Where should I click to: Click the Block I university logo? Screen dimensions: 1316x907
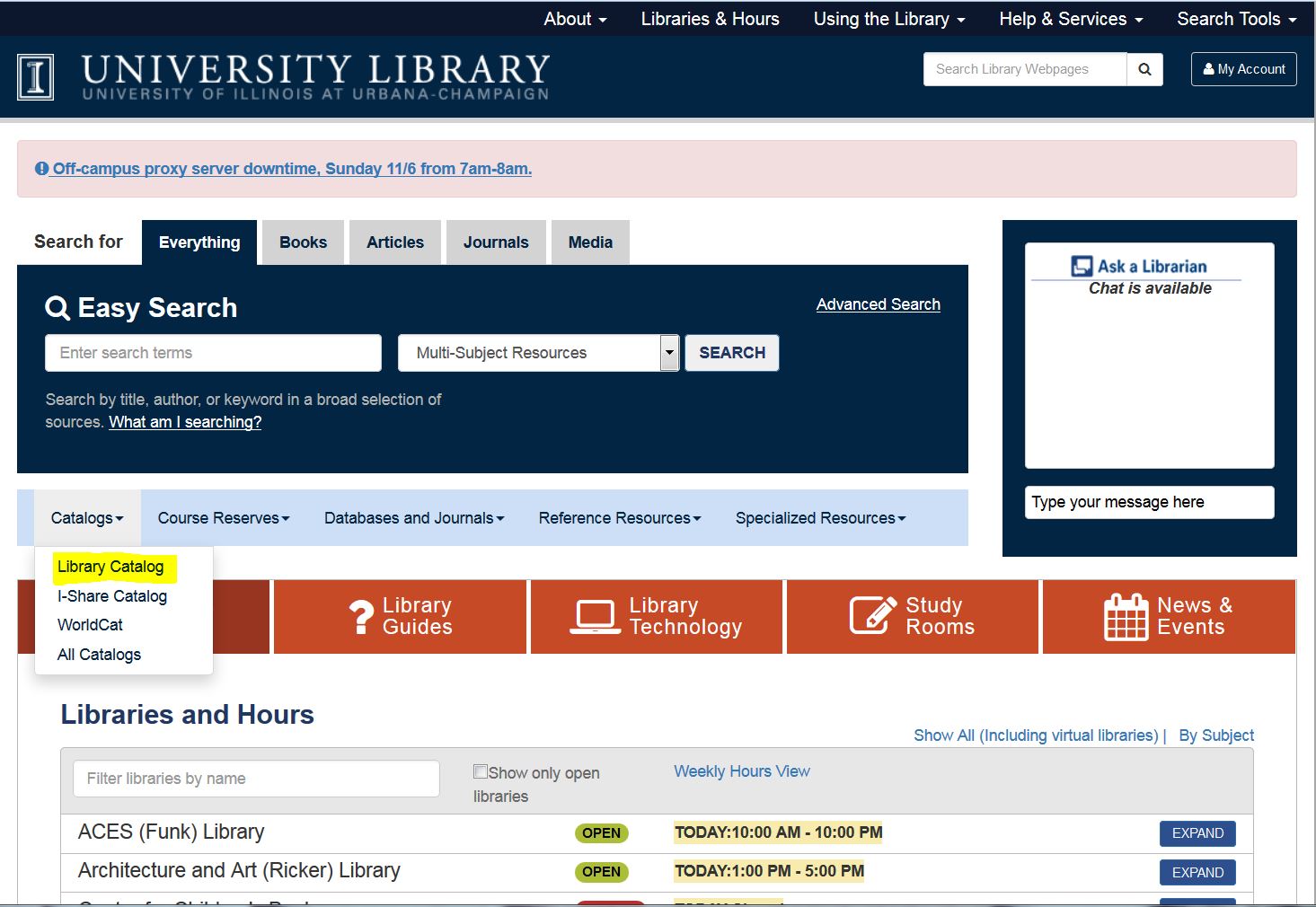pos(34,77)
